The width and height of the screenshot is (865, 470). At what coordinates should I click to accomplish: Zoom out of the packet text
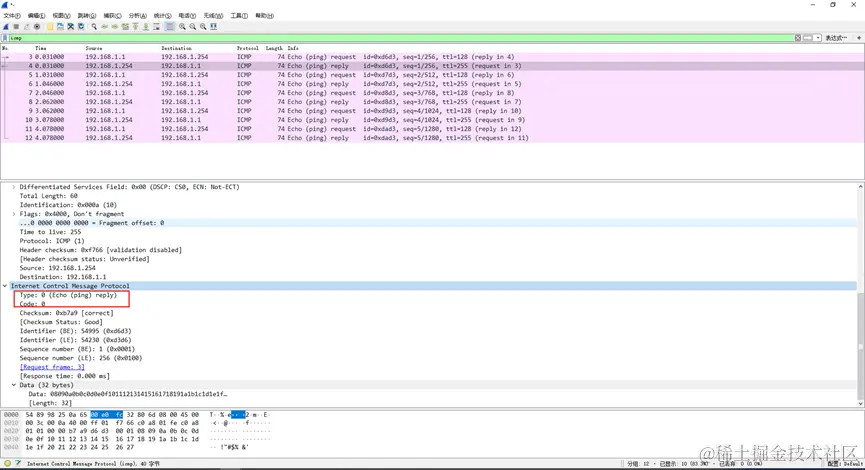click(193, 26)
